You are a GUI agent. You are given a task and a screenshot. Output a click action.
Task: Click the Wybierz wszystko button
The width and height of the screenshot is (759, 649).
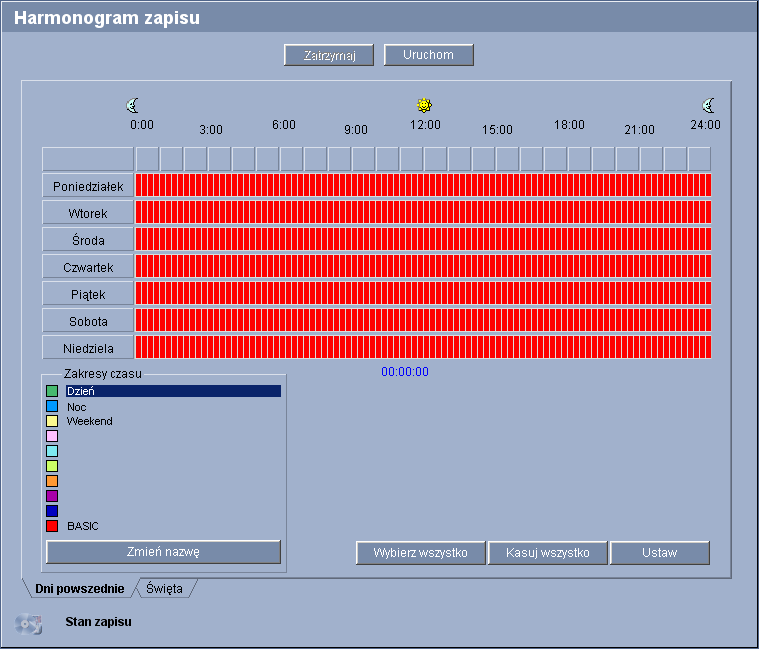point(421,553)
